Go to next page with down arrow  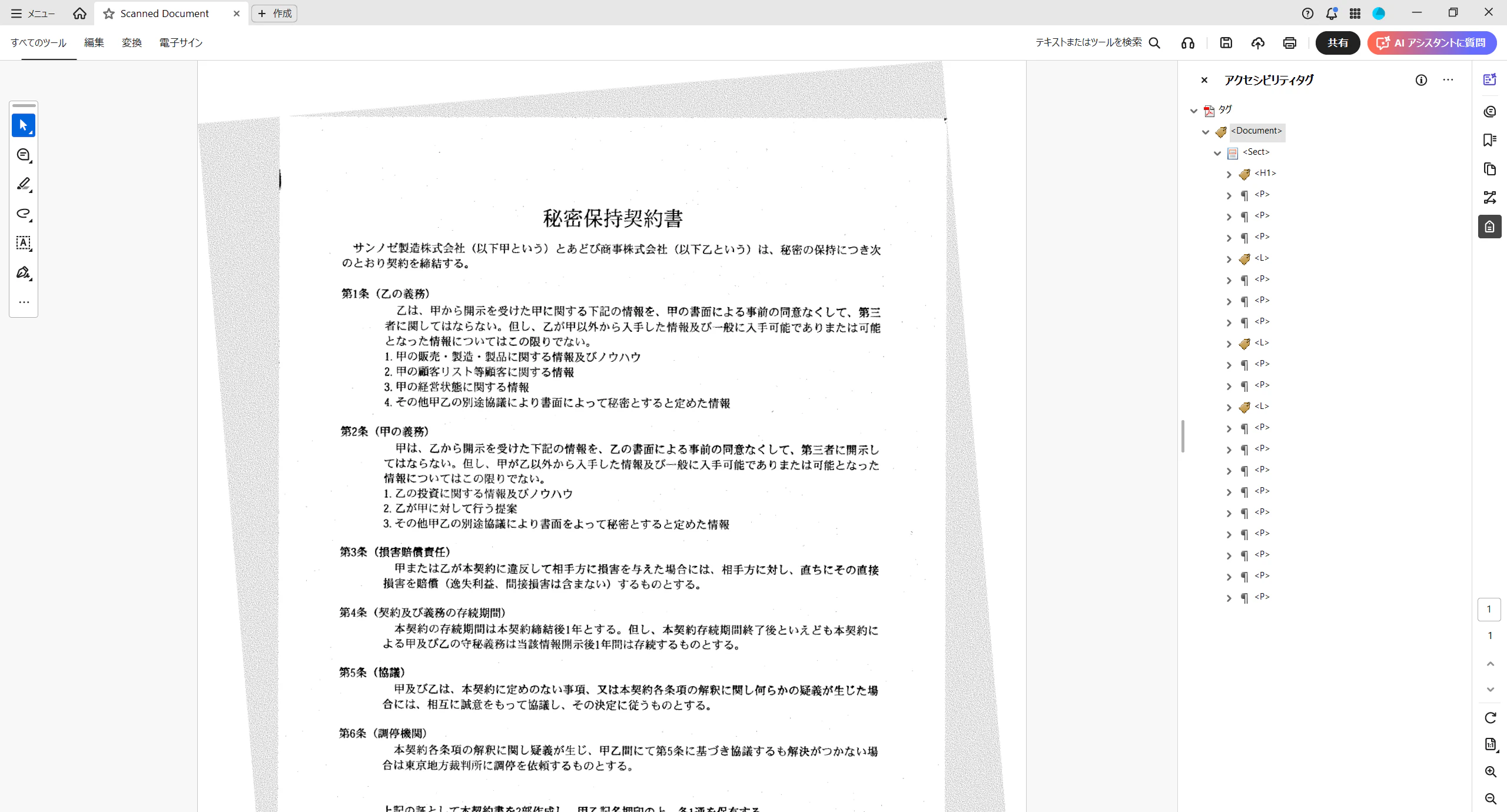pos(1491,690)
